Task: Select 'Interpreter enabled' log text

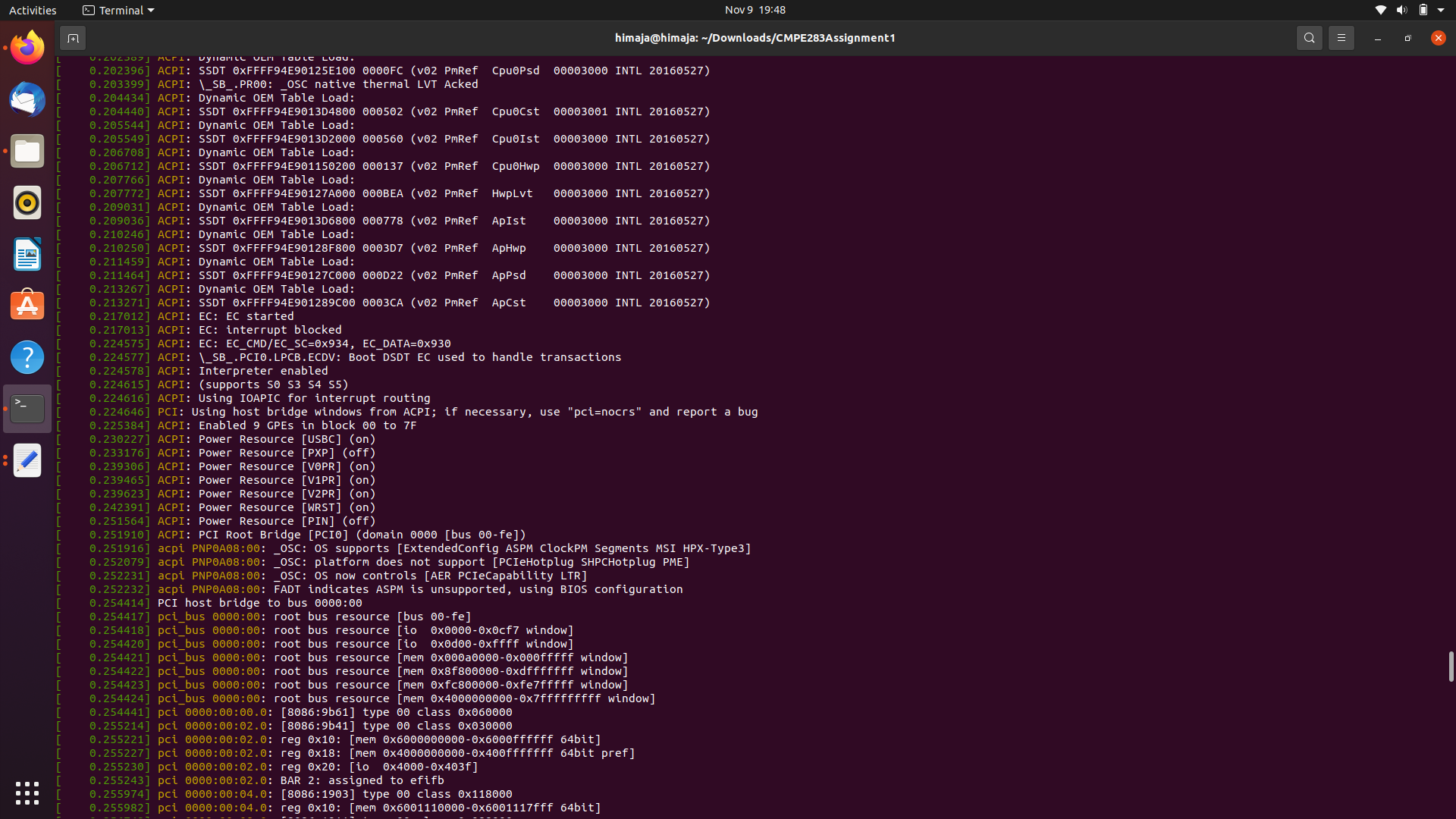Action: click(x=263, y=371)
